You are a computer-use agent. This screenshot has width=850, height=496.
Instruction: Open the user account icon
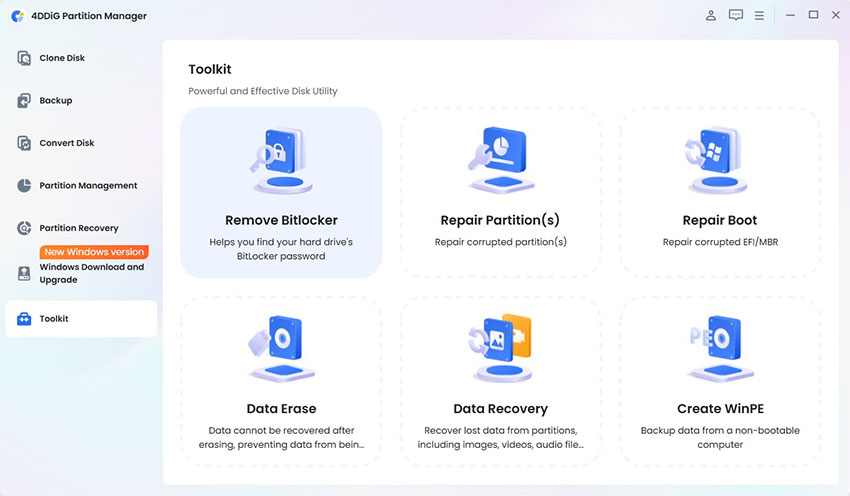(711, 15)
